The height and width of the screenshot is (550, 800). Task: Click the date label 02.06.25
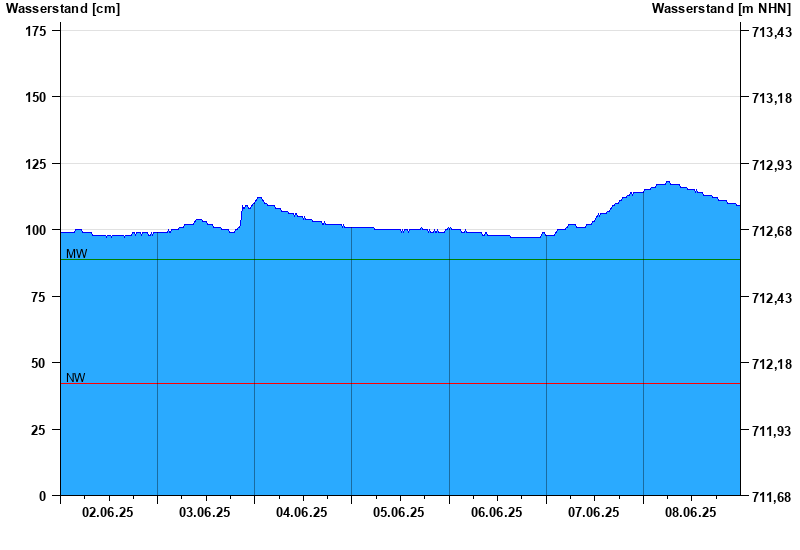tap(108, 512)
